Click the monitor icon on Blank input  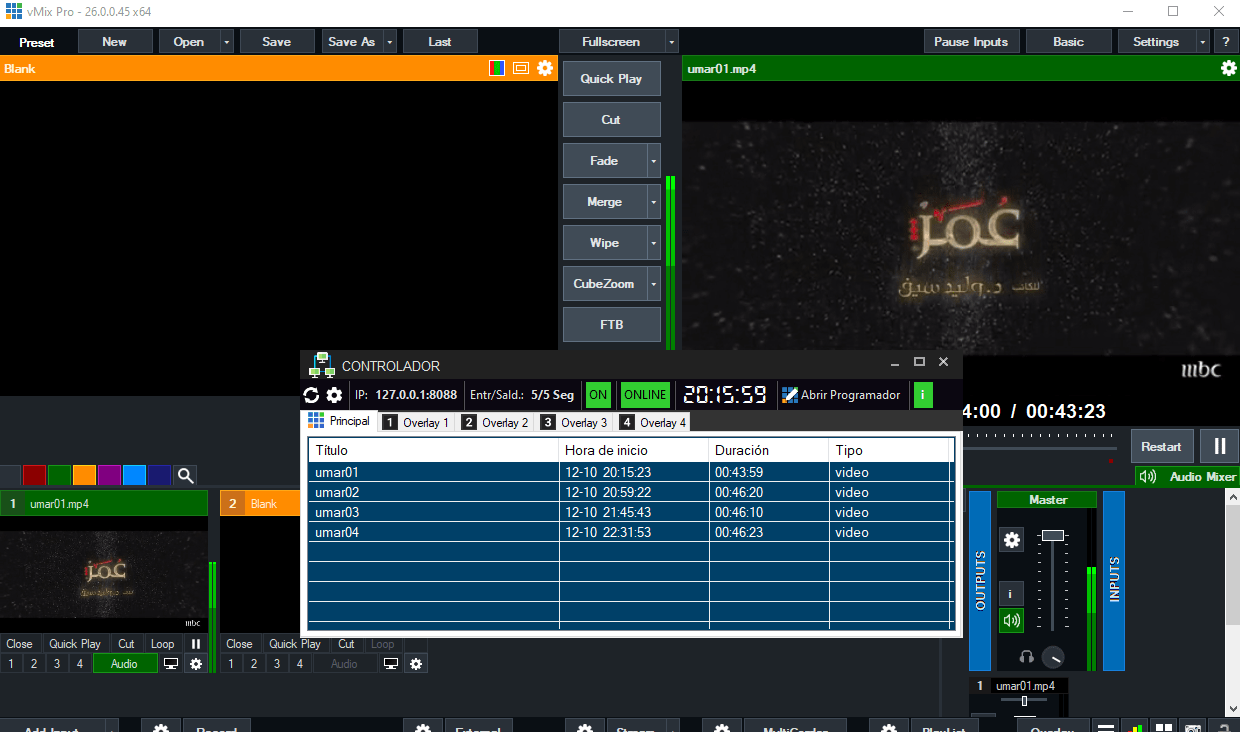(391, 663)
